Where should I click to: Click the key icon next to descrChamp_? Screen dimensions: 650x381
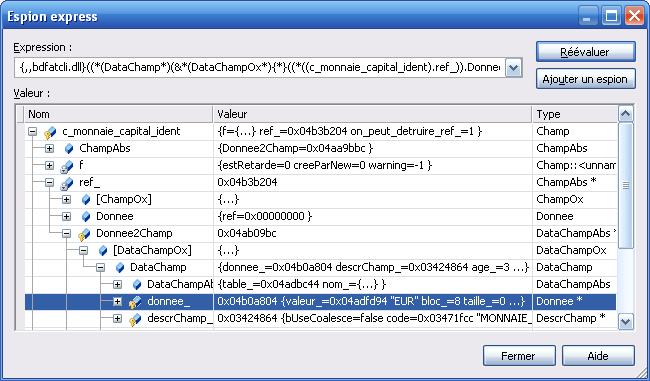coord(135,319)
